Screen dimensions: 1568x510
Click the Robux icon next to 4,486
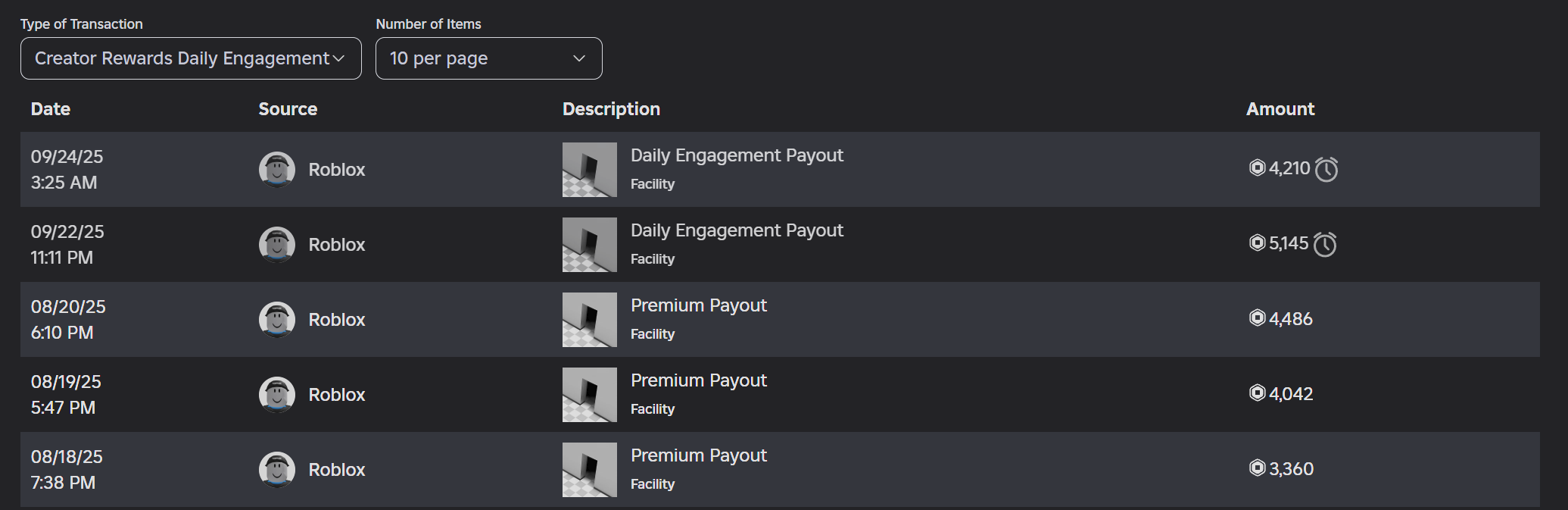pyautogui.click(x=1258, y=318)
